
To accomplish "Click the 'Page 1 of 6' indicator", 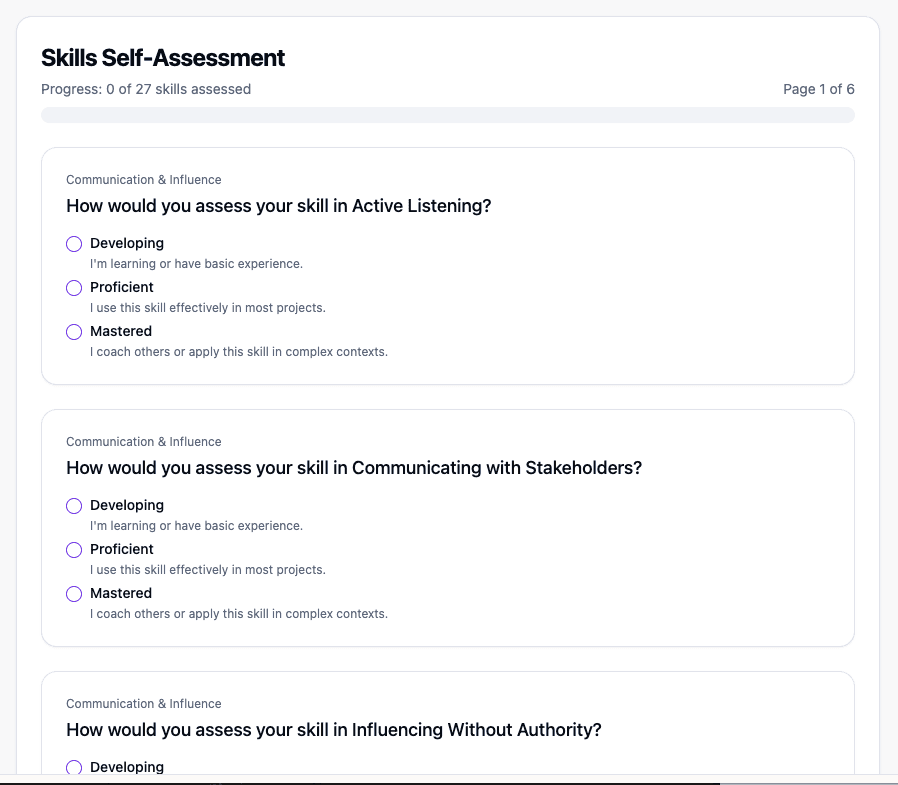I will [818, 89].
